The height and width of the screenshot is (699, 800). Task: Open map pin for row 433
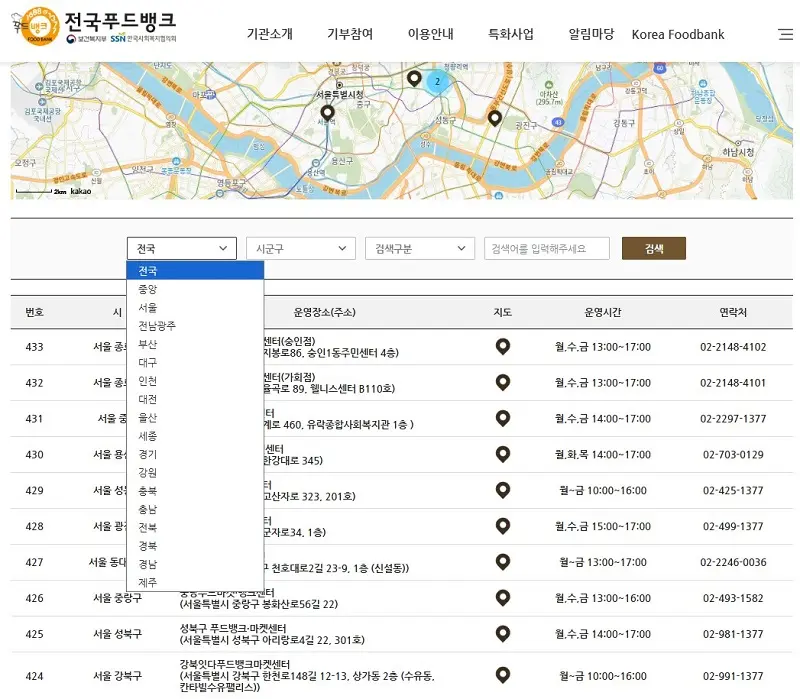(x=503, y=347)
